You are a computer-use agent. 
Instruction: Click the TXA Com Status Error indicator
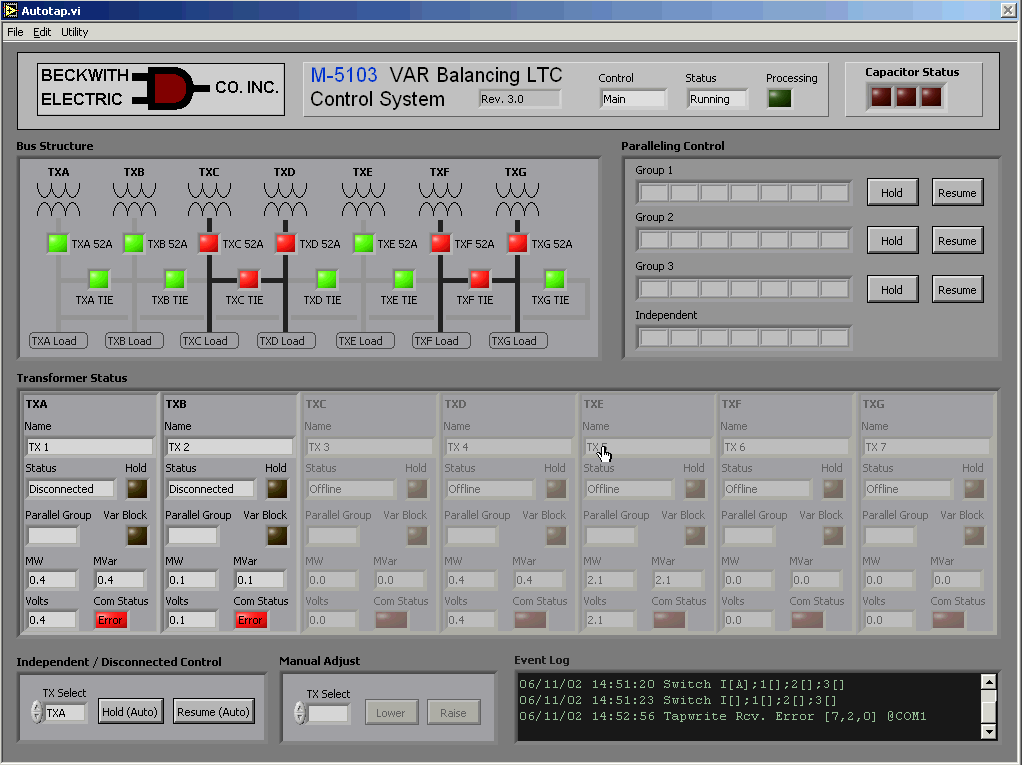point(110,620)
